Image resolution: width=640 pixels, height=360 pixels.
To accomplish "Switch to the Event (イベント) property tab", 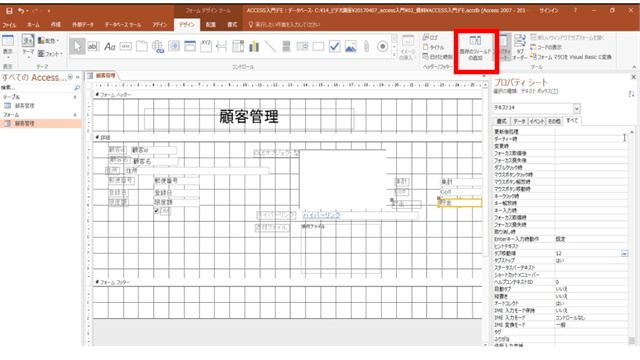I will click(x=536, y=121).
